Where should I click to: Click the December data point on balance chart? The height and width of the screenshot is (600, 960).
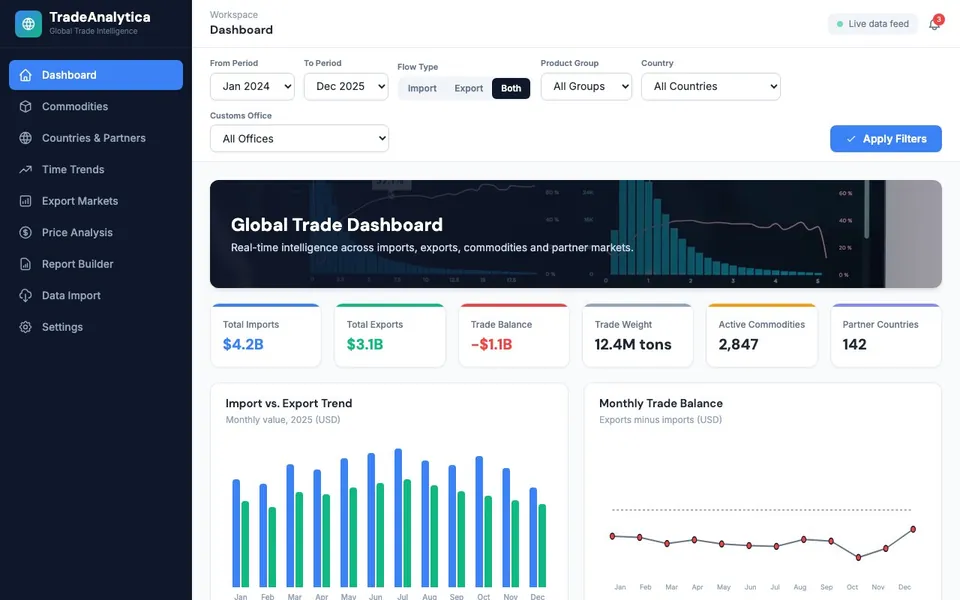click(913, 529)
